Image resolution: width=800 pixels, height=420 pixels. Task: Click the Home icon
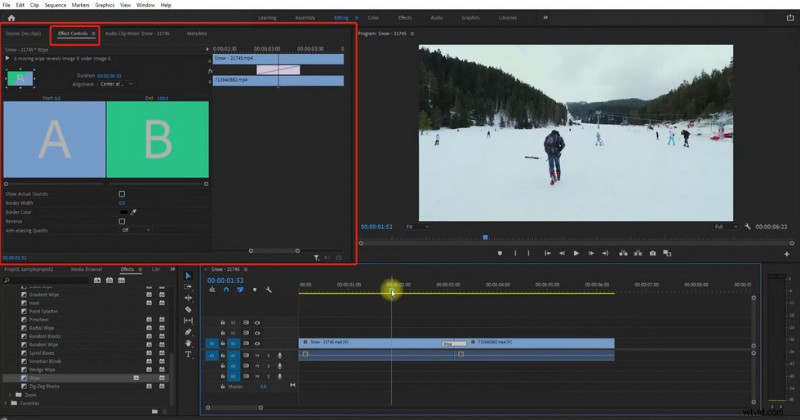(11, 17)
